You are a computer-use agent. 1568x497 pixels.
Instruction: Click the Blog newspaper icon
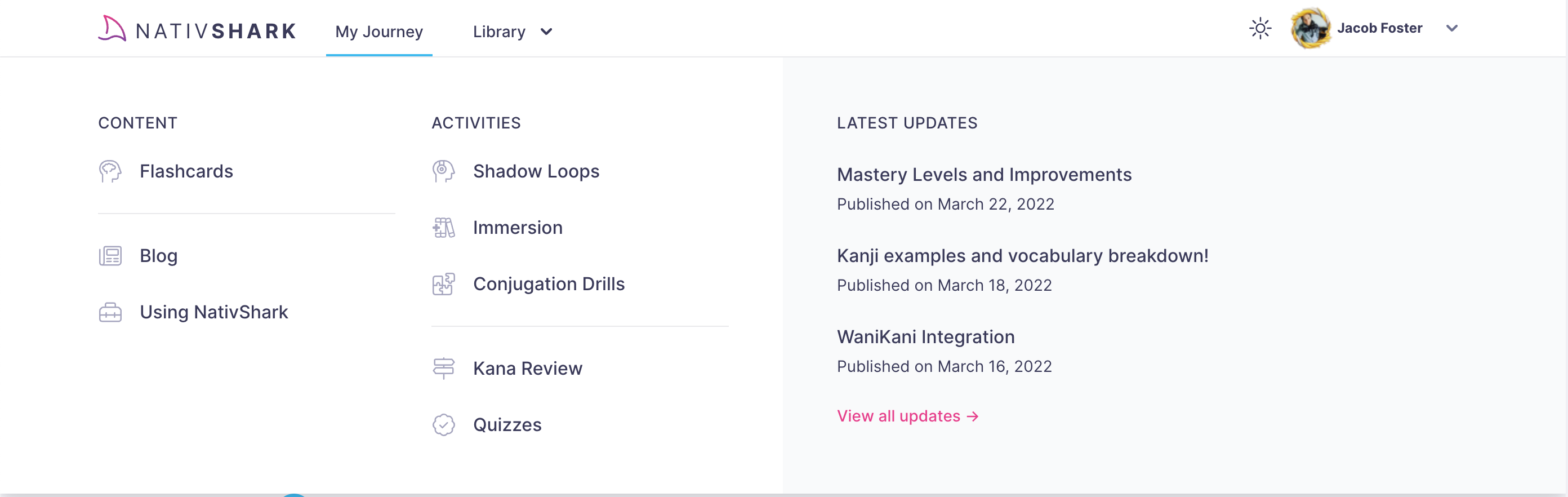click(110, 256)
